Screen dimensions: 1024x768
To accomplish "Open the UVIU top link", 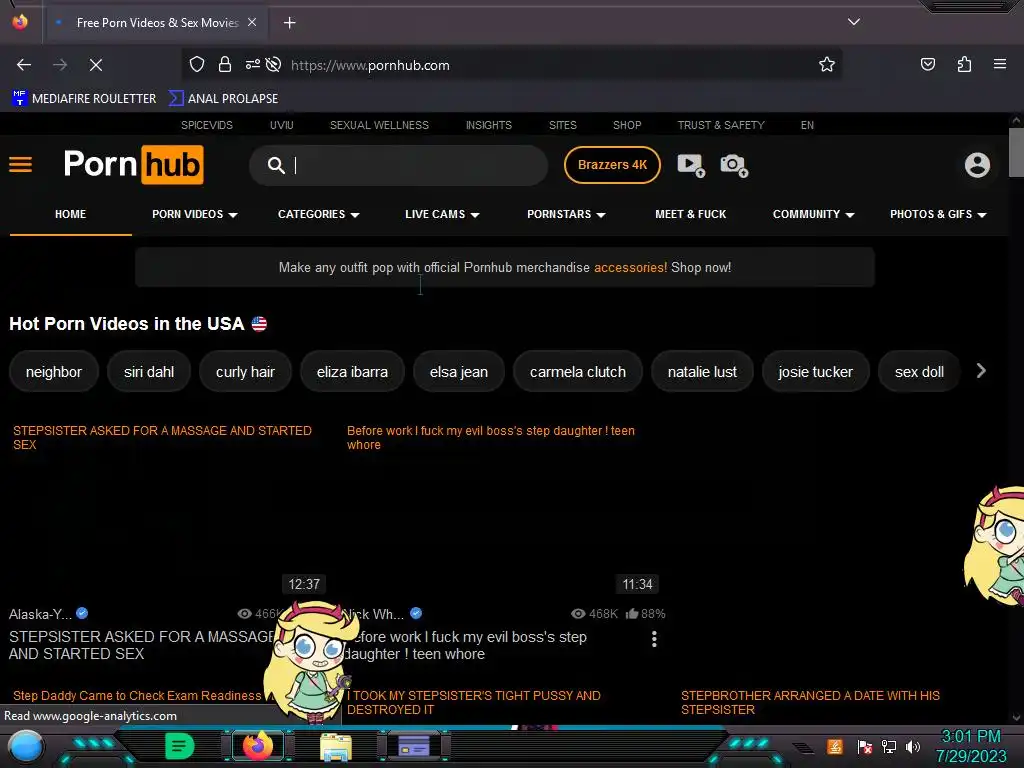I will [281, 125].
